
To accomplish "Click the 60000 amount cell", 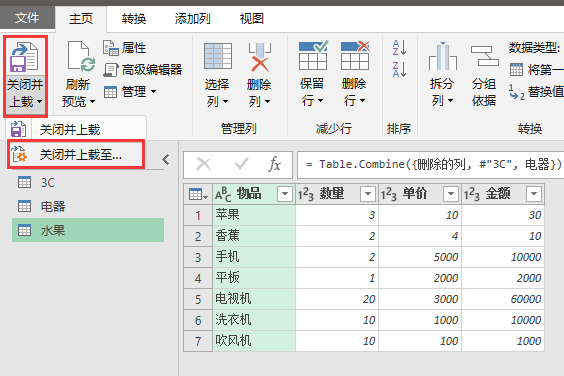I will coord(503,299).
